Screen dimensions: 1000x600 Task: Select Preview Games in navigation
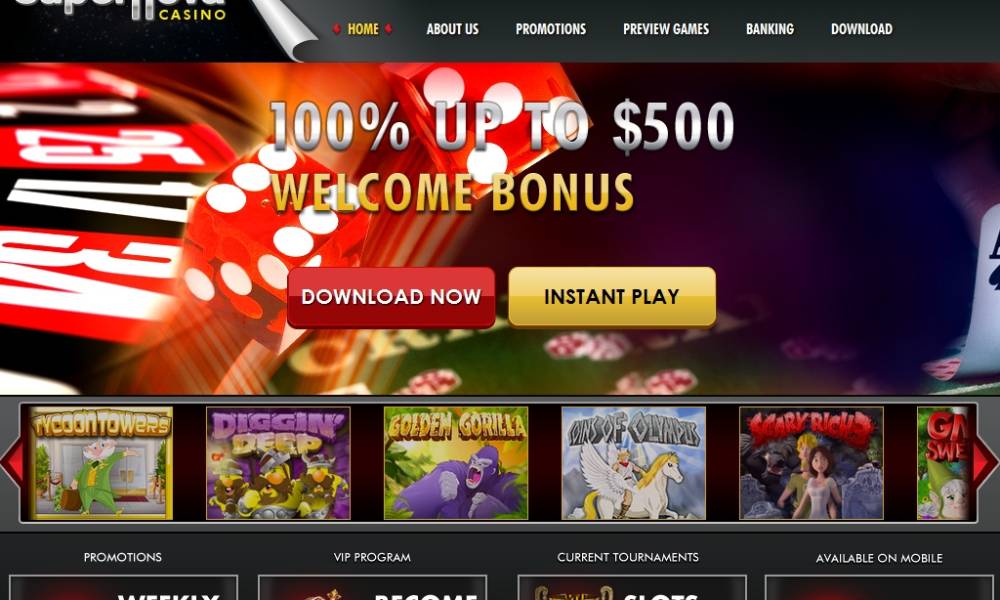tap(666, 29)
